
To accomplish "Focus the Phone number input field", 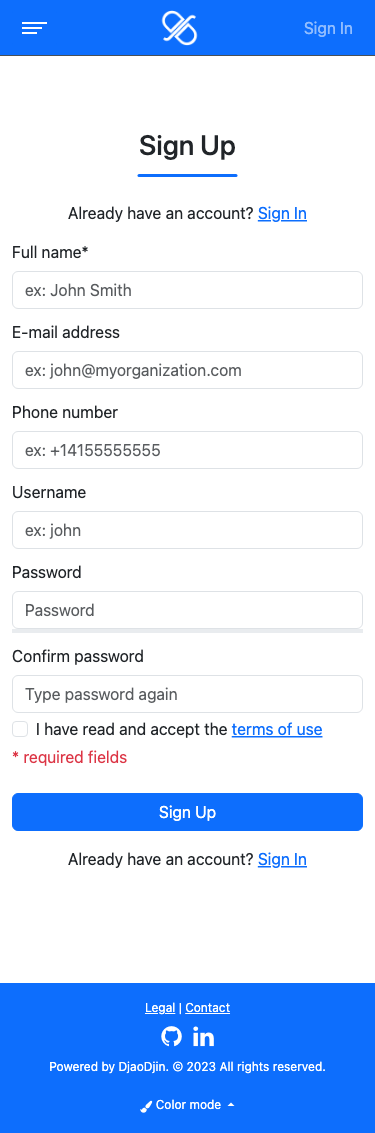I will (187, 451).
